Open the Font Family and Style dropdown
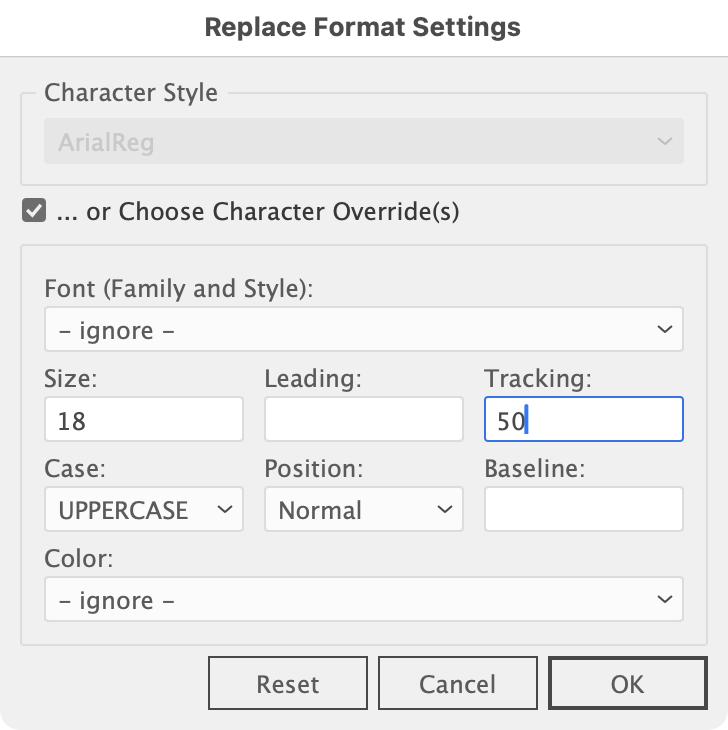Viewport: 728px width, 730px height. click(363, 329)
